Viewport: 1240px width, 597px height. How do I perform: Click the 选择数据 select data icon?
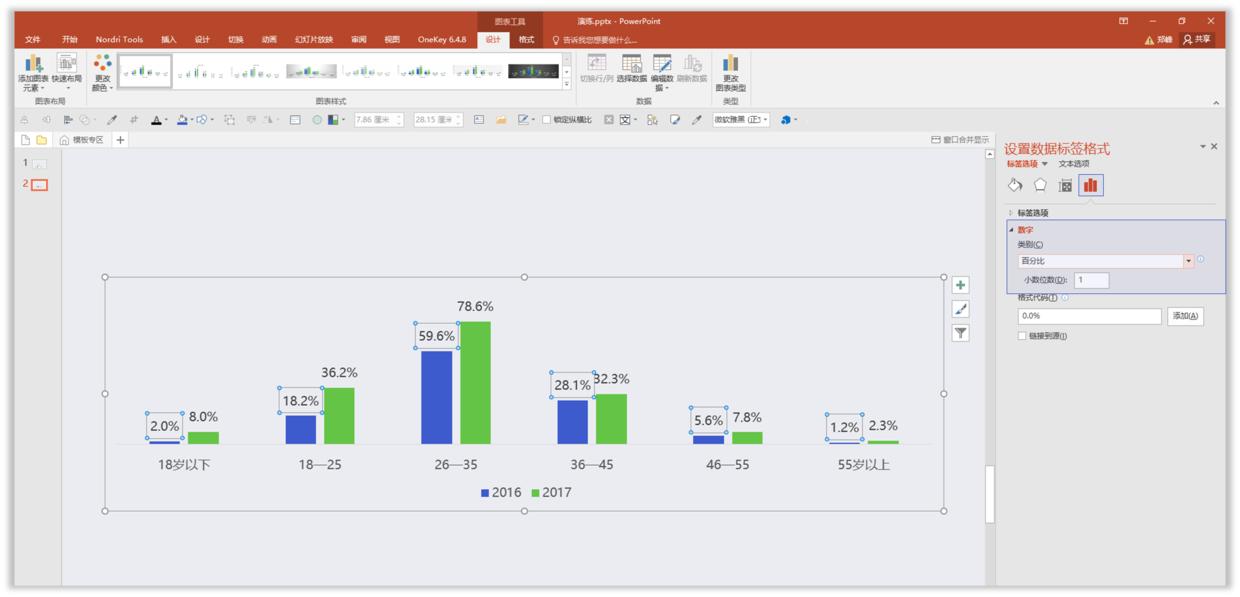tap(631, 66)
